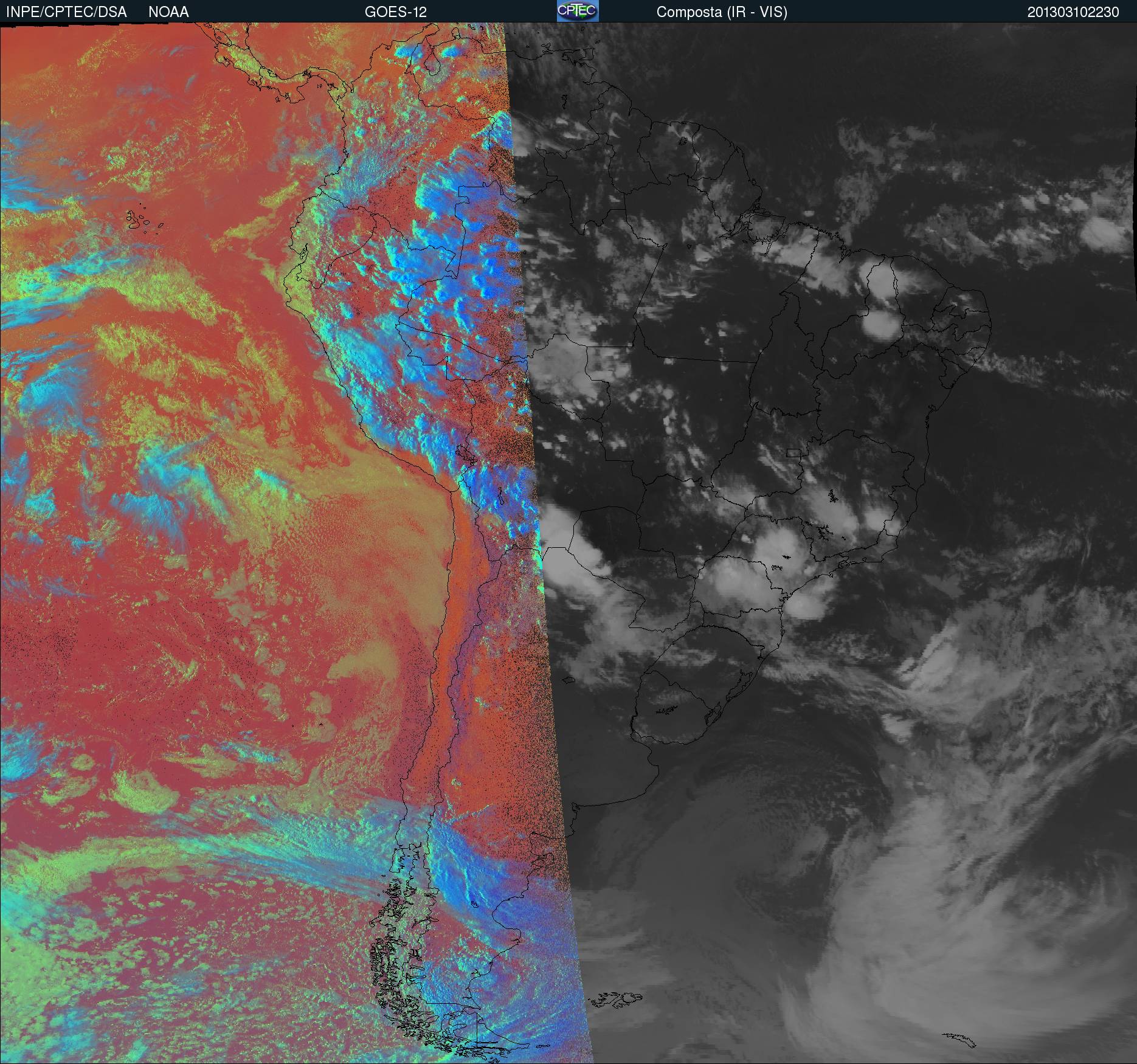Screen dimensions: 1137x1064
Task: Click the GOES-12 satellite label
Action: [396, 12]
